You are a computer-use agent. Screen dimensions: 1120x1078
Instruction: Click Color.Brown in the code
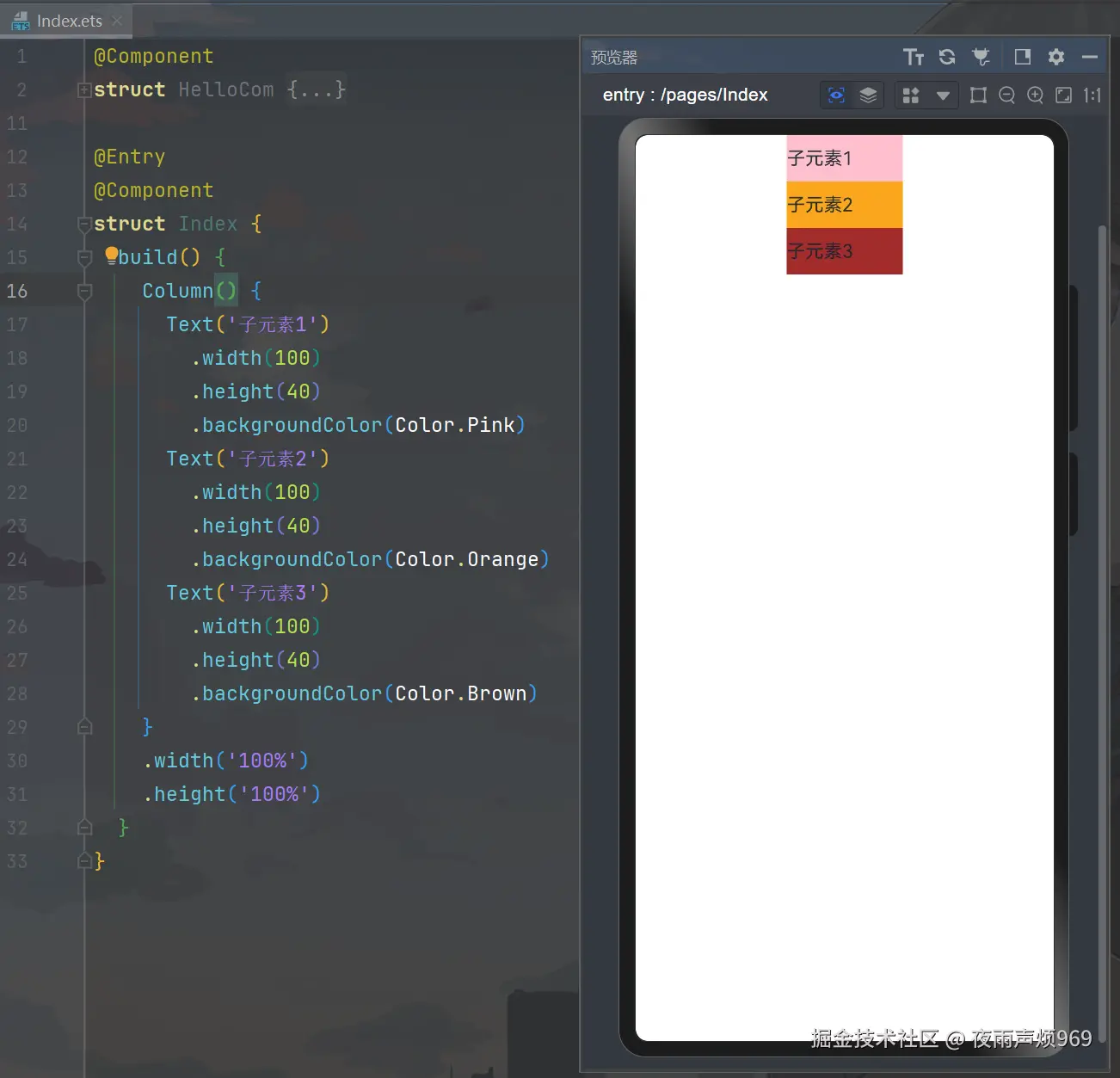coord(461,693)
